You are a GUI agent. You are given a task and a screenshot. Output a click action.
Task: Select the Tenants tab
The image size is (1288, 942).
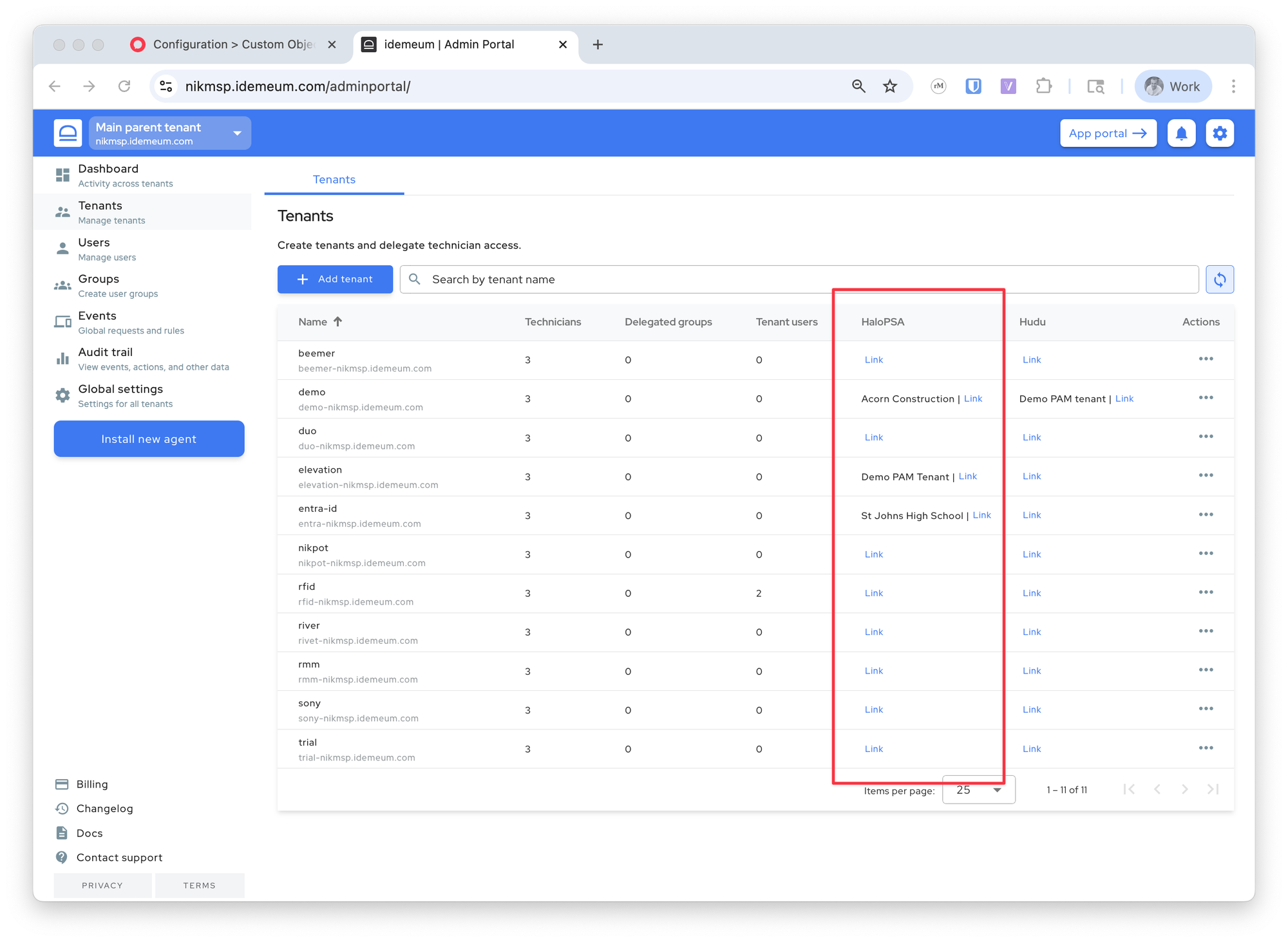334,180
